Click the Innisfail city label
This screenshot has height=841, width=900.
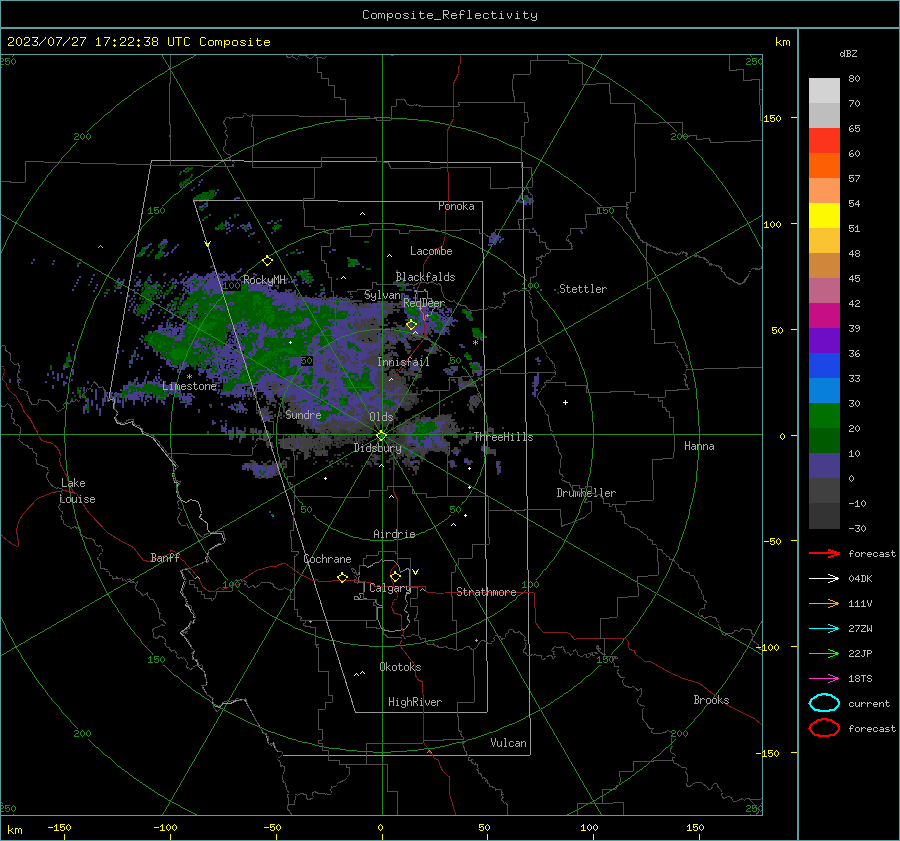coord(403,362)
